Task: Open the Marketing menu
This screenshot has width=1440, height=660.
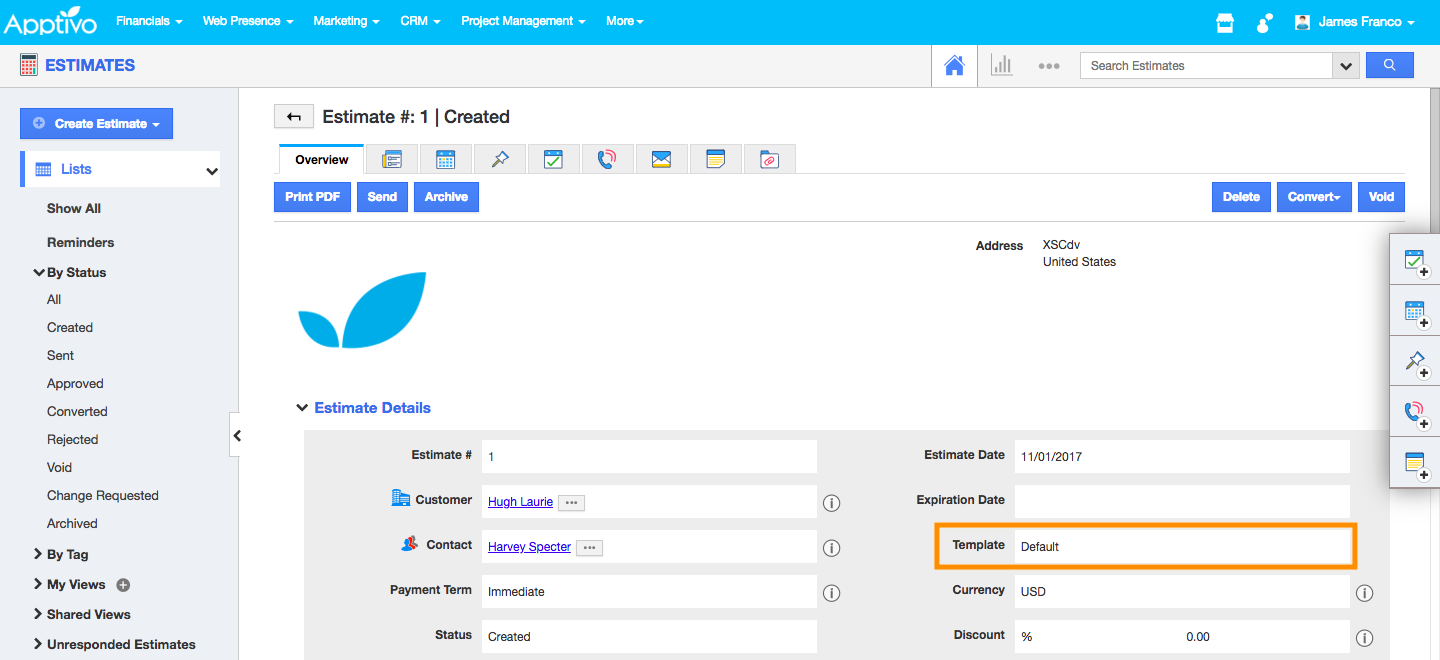Action: [346, 21]
